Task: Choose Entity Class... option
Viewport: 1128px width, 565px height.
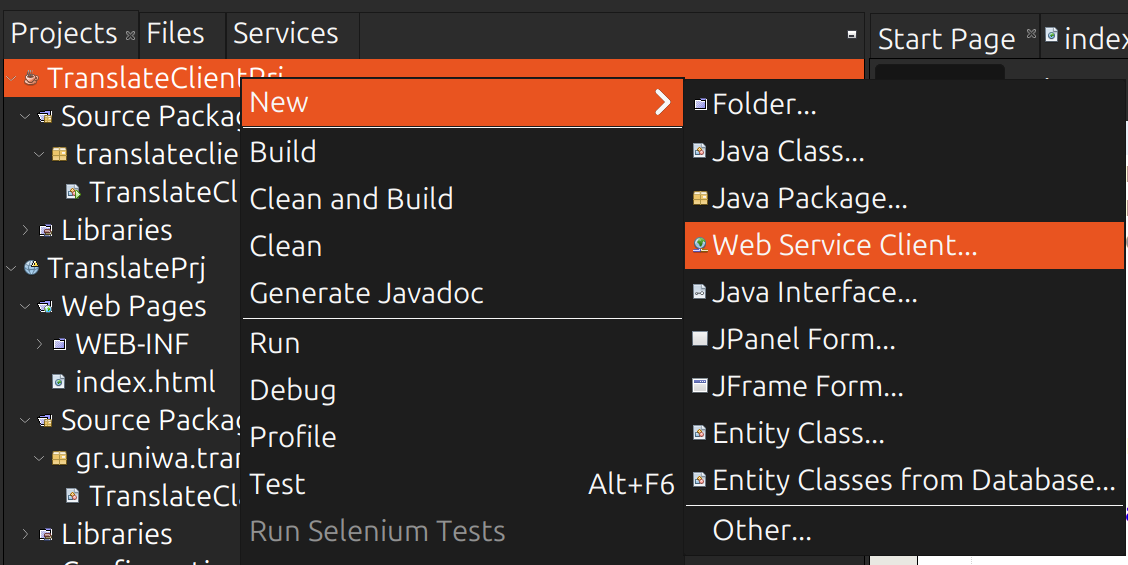Action: pos(904,433)
